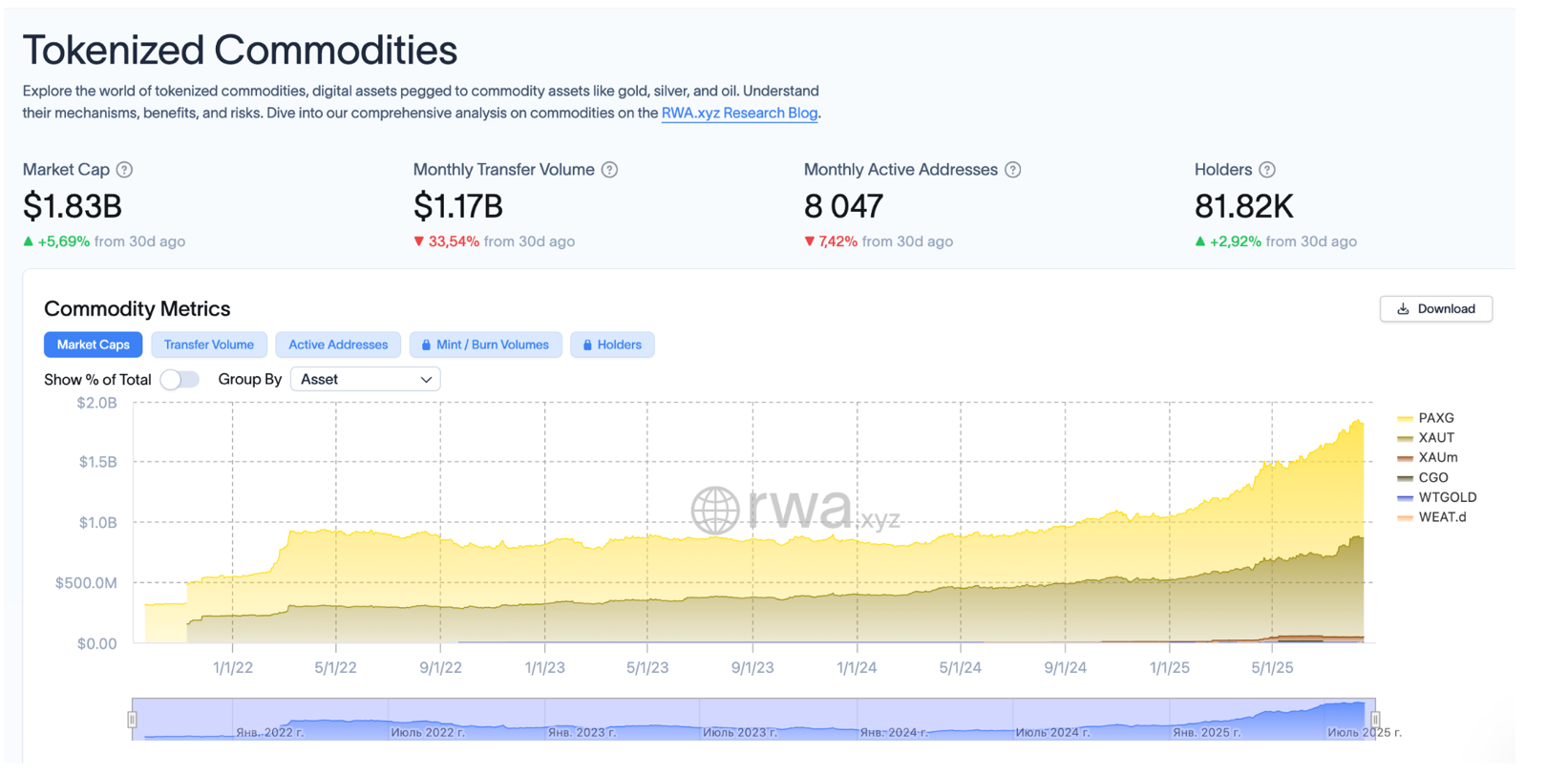
Task: Open the RWA.xyz Research Blog link
Action: tap(739, 113)
